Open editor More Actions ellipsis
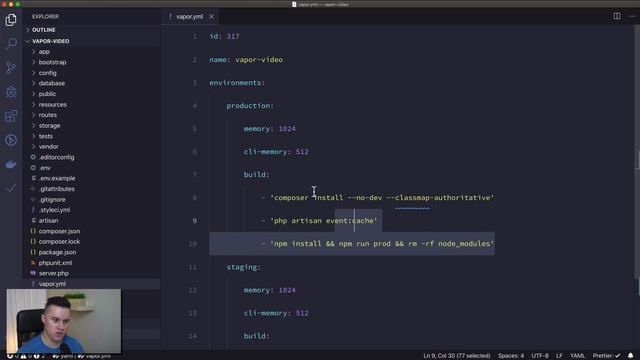The width and height of the screenshot is (640, 360). [x=632, y=16]
